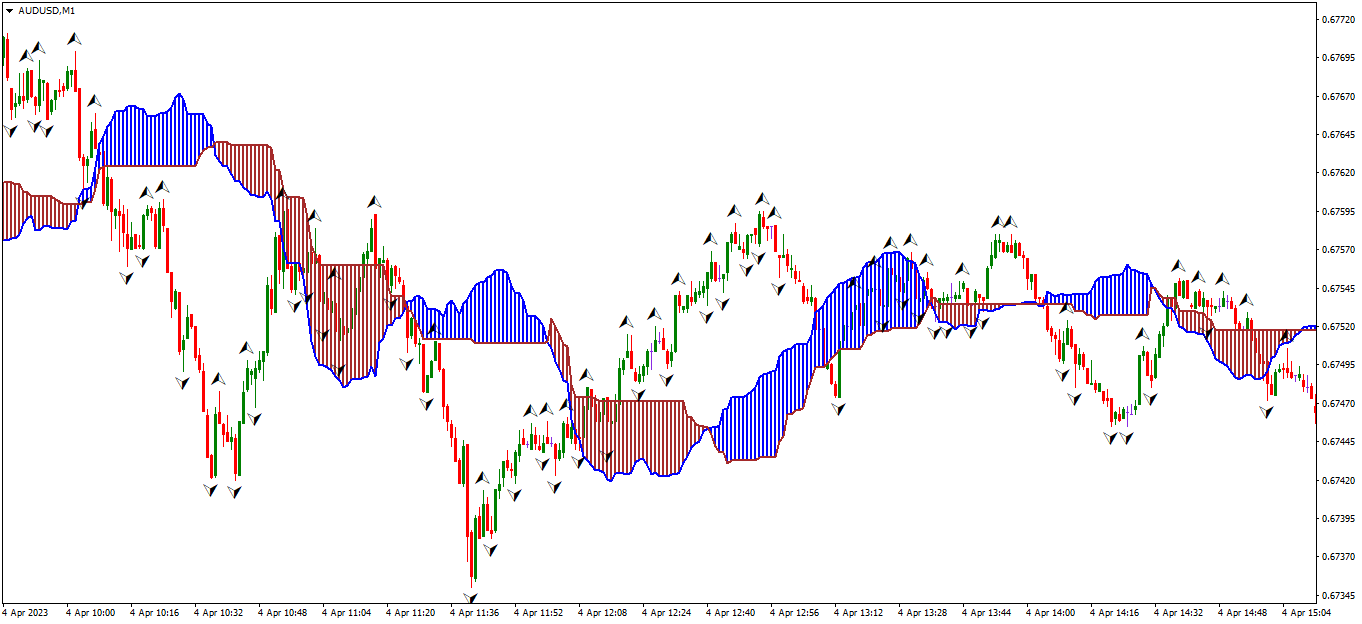1362x624 pixels.
Task: Click the 4 Apr 14:16 time label
Action: (1114, 612)
